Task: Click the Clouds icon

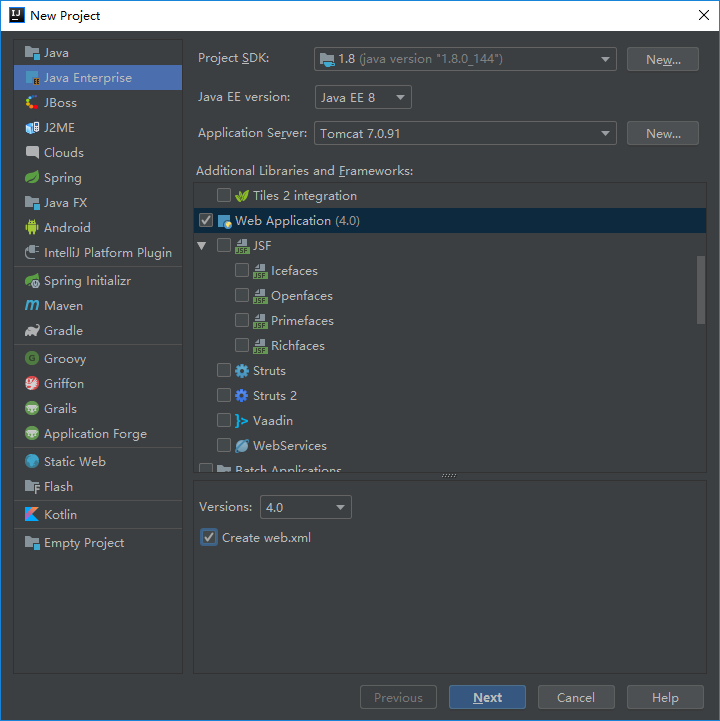Action: [x=32, y=153]
